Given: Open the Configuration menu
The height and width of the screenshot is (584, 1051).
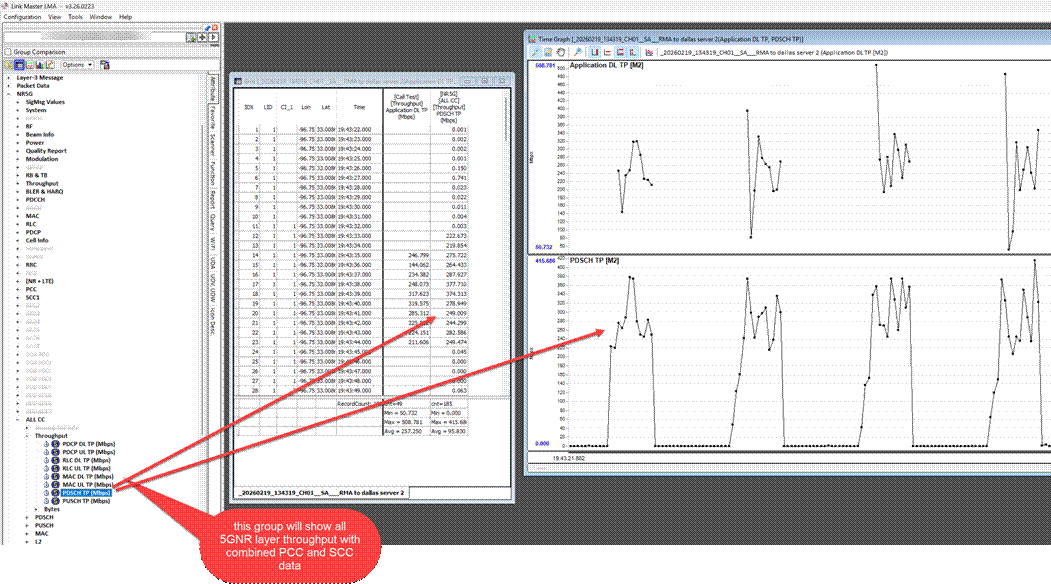Looking at the screenshot, I should point(22,17).
